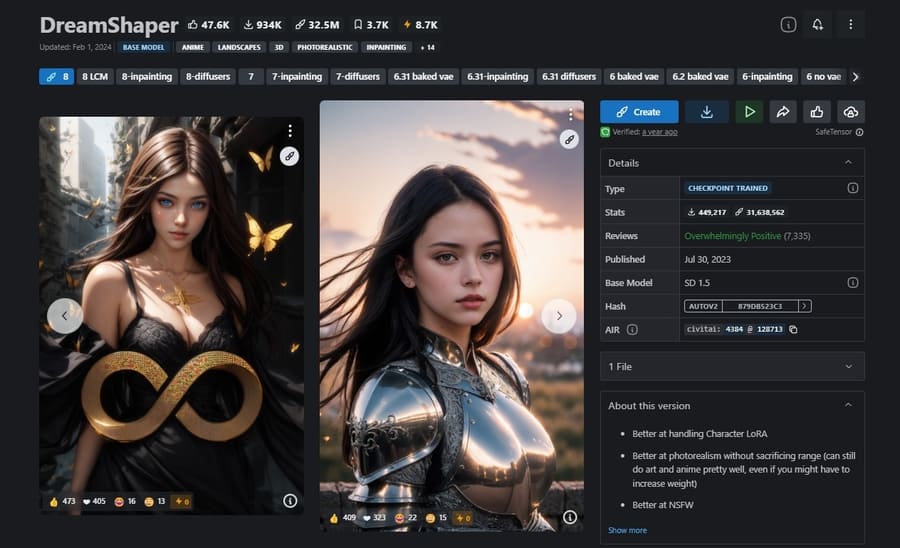Viewport: 900px width, 548px height.
Task: Go to next image in carousel
Action: 558,316
